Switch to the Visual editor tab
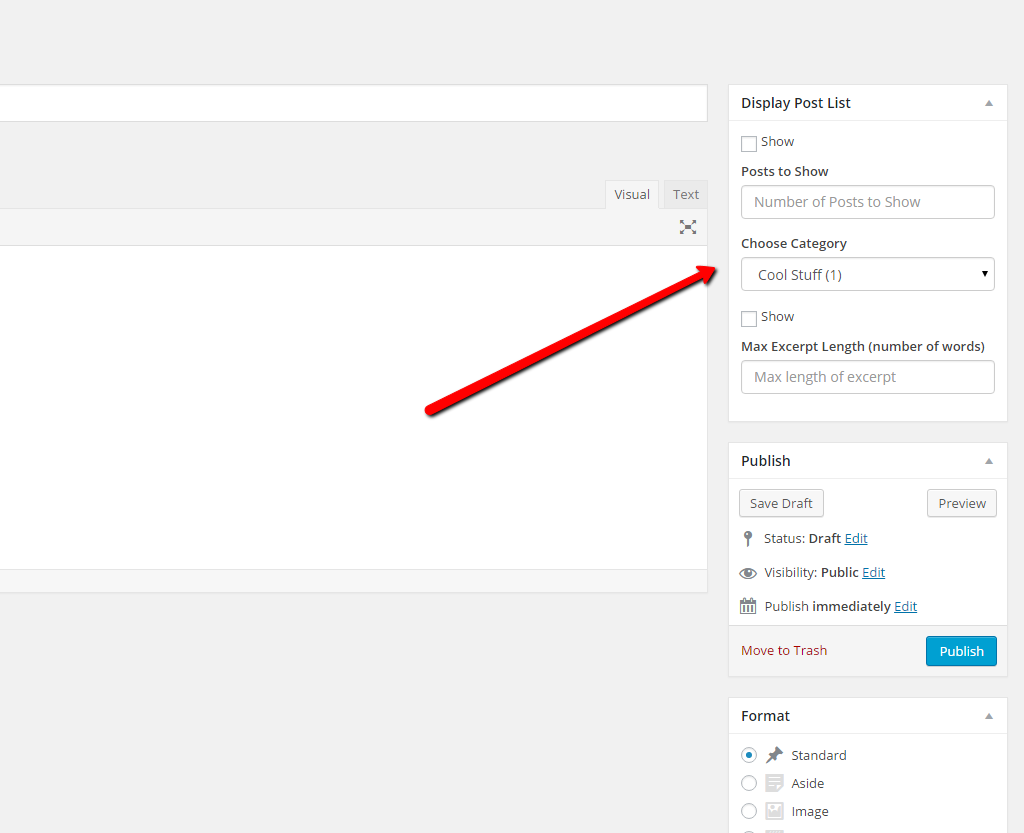The width and height of the screenshot is (1024, 833). tap(631, 195)
